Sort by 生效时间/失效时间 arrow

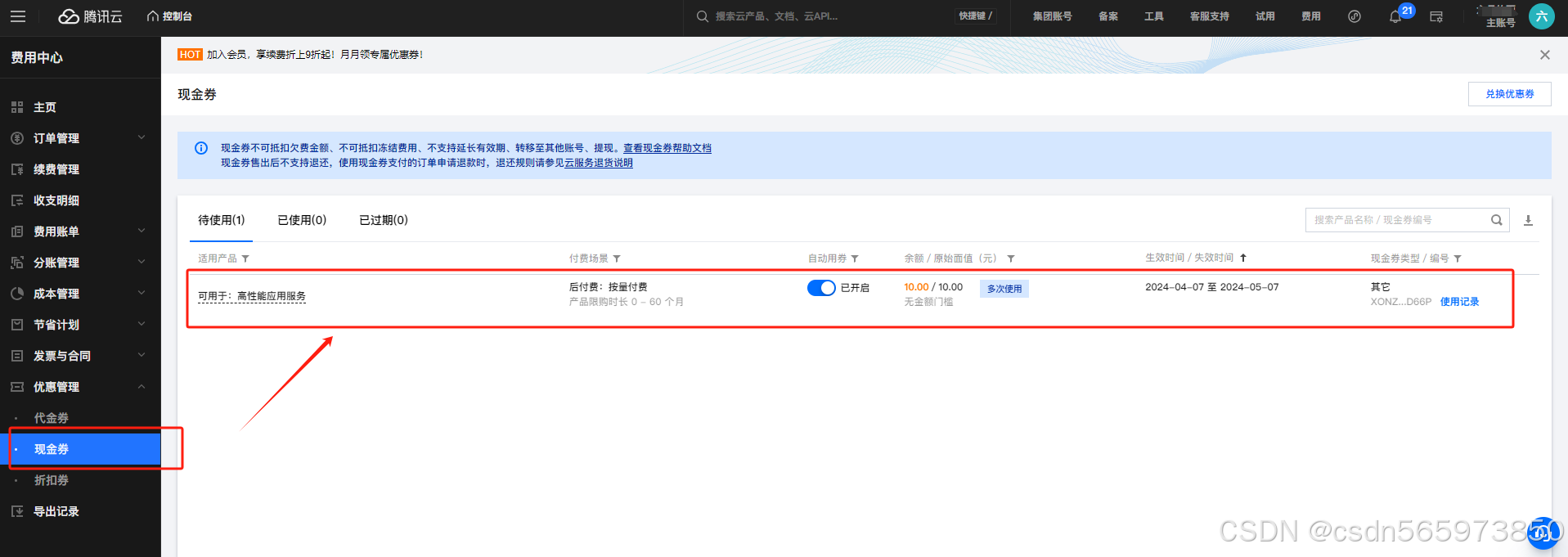tap(1243, 258)
